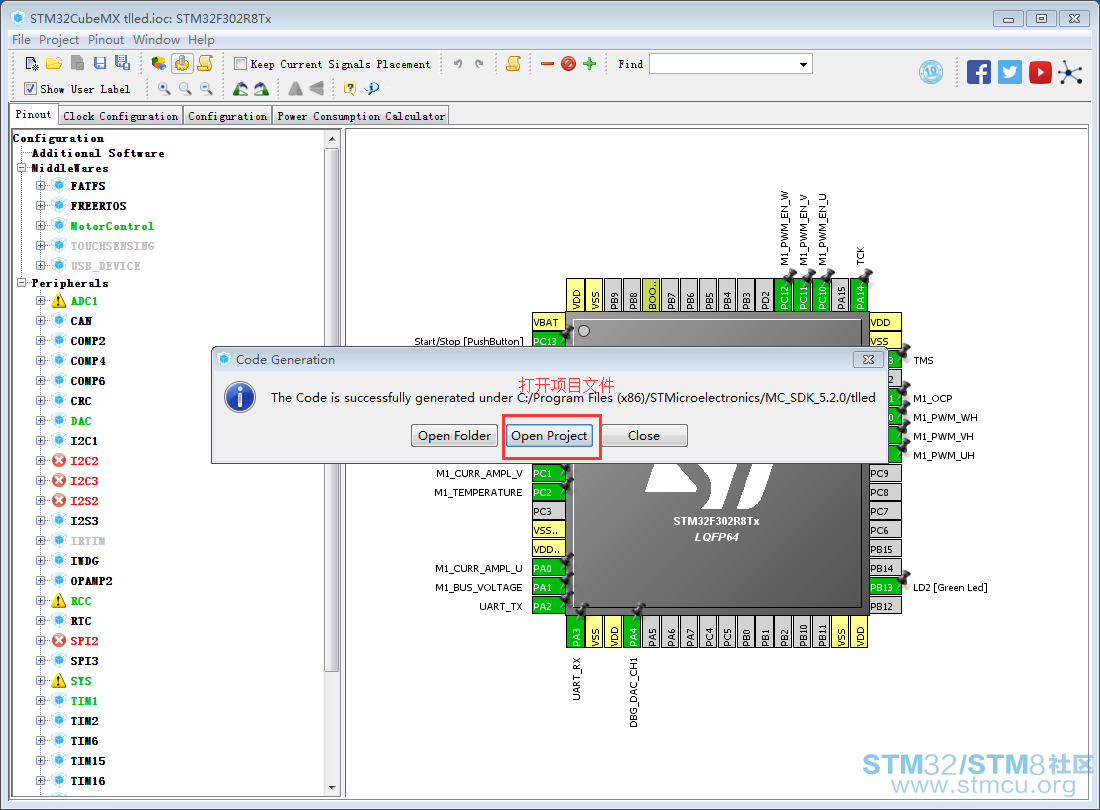Image resolution: width=1100 pixels, height=810 pixels.
Task: Click the PA0 pin on the chip
Action: [x=549, y=568]
